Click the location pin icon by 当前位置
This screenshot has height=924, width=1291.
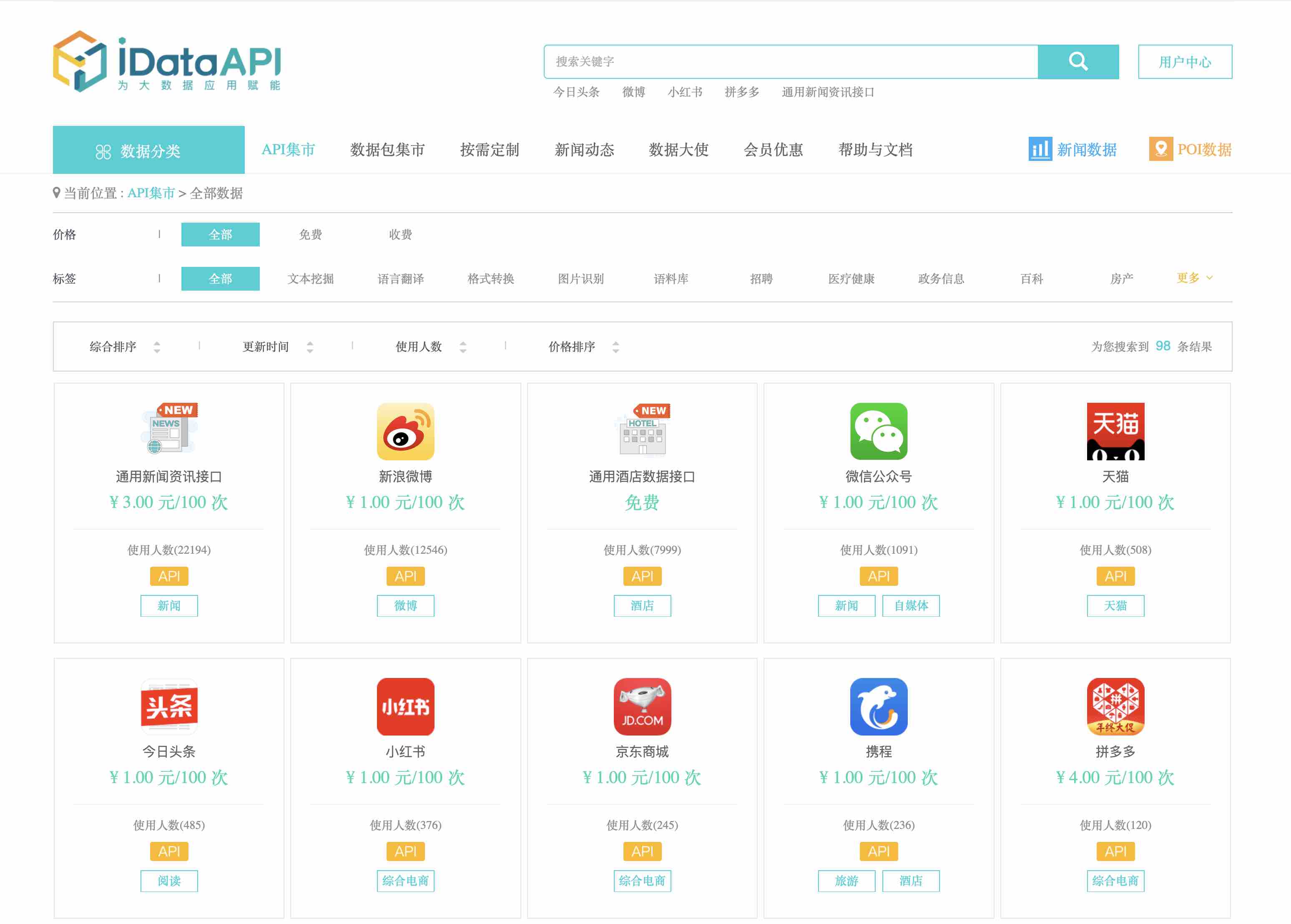[x=56, y=193]
